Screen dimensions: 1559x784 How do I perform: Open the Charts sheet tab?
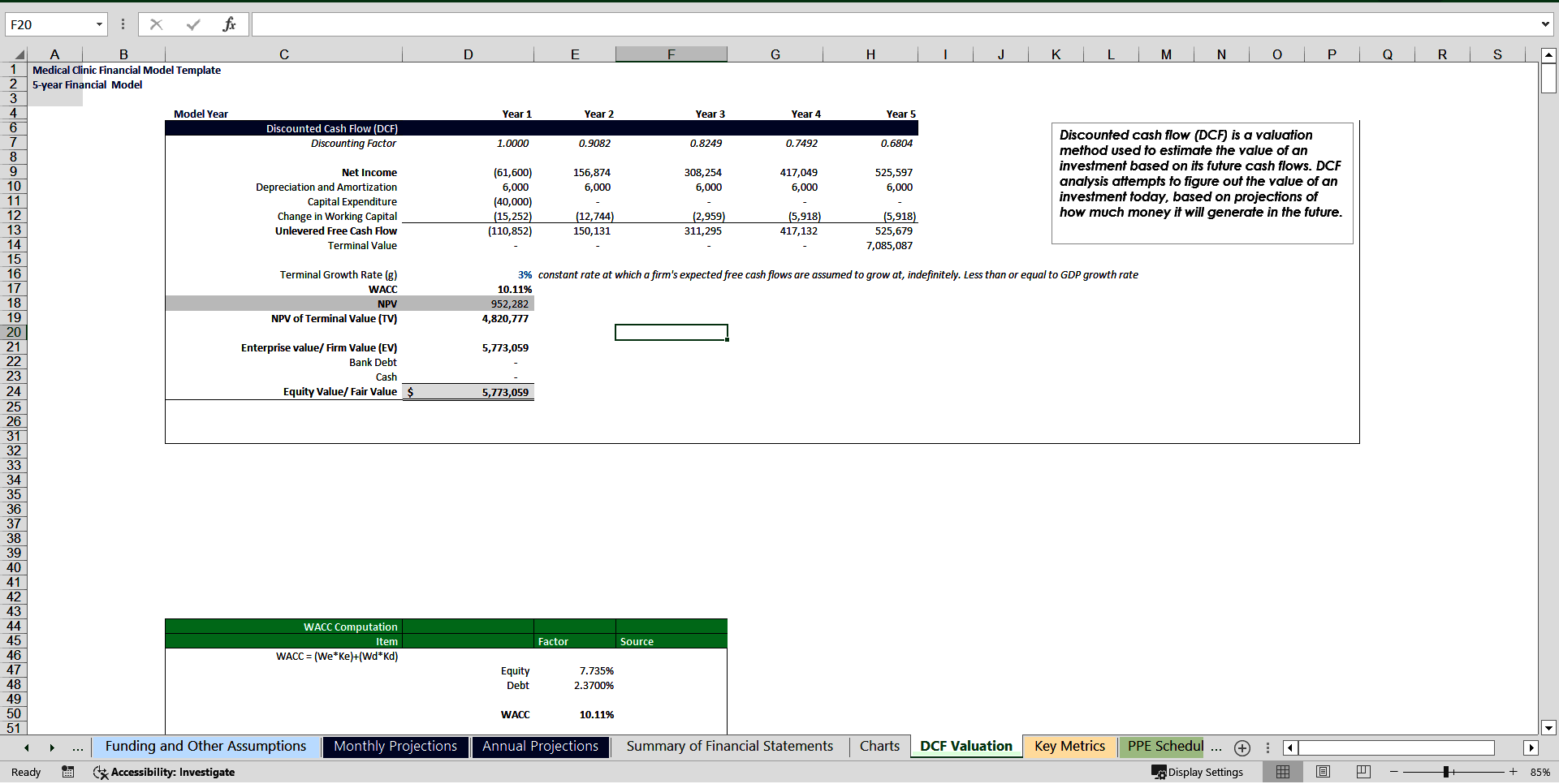tap(879, 747)
